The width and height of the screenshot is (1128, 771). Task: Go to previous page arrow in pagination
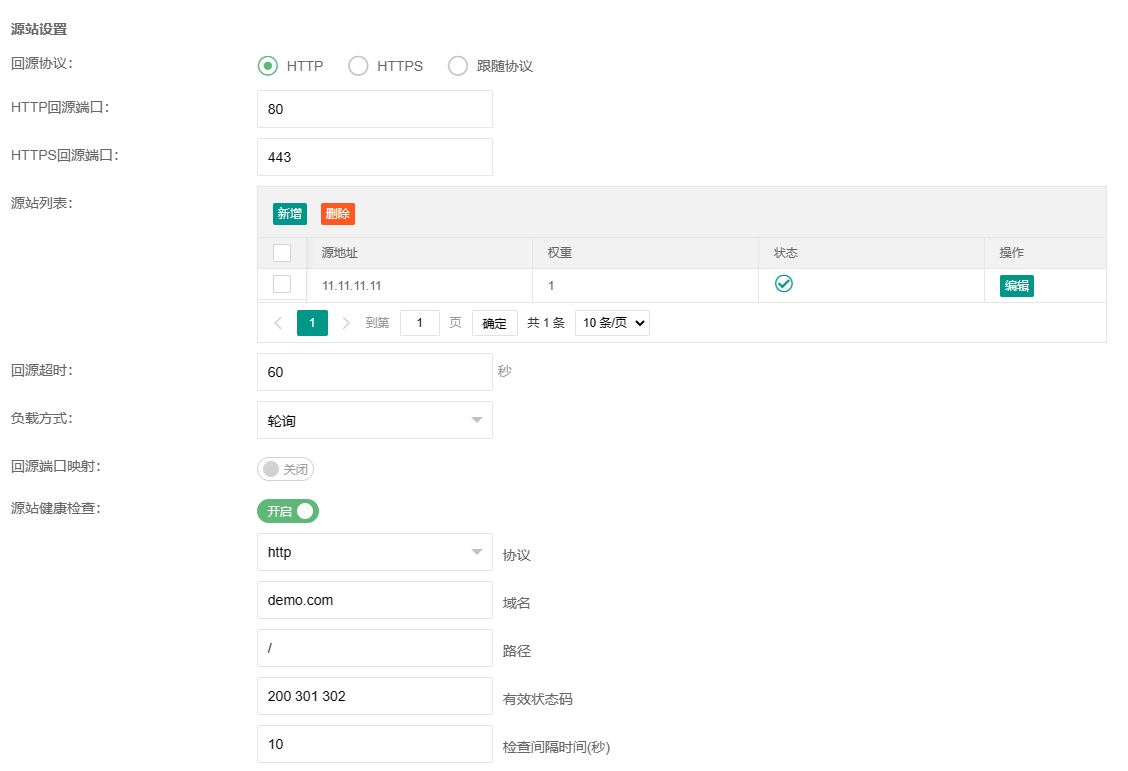coord(278,323)
